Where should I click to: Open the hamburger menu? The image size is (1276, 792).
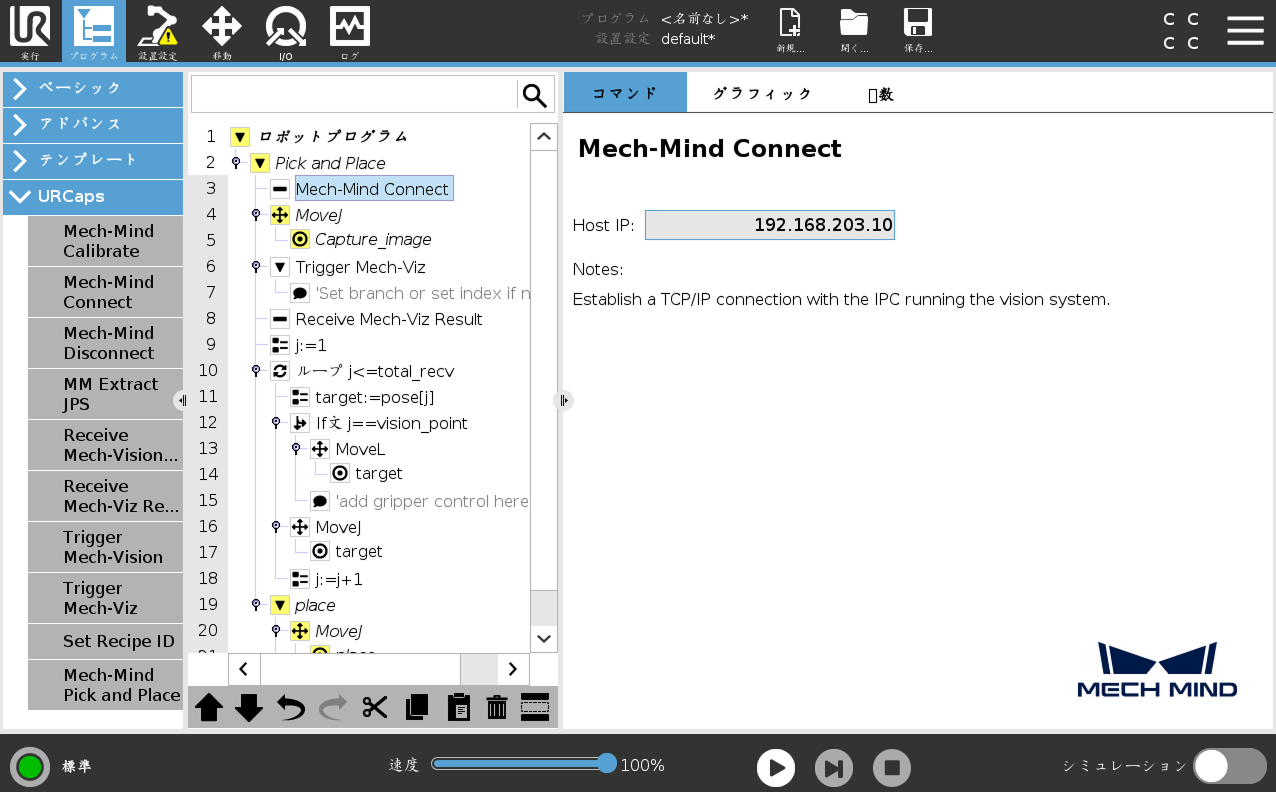[x=1245, y=30]
